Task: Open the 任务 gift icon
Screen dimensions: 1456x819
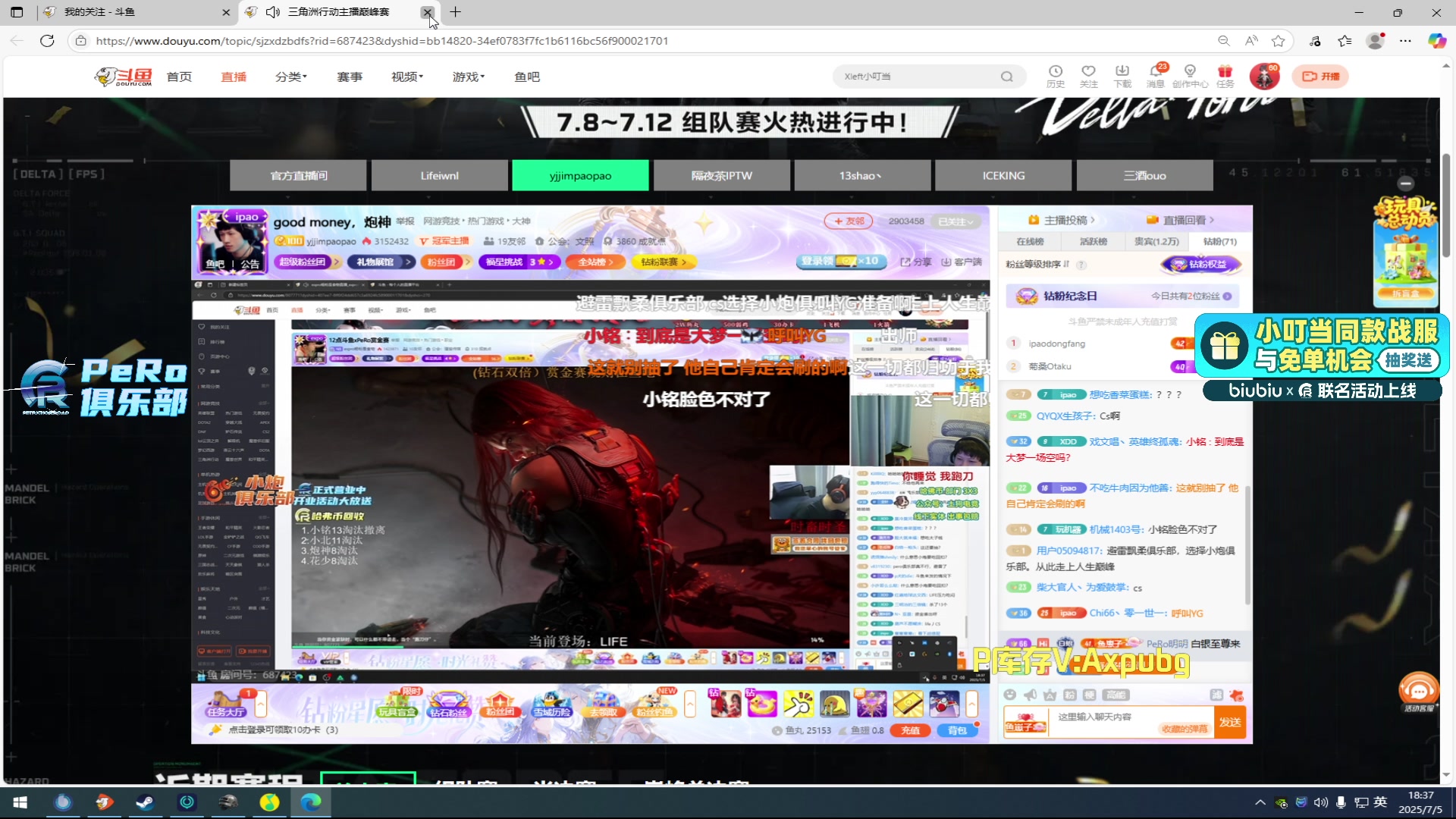Action: pos(1225,76)
